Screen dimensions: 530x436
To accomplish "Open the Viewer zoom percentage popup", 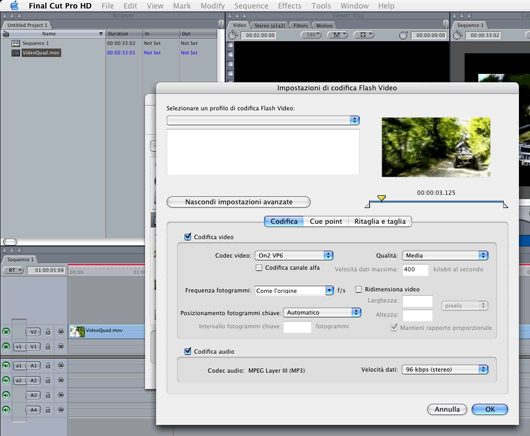I will coord(312,35).
